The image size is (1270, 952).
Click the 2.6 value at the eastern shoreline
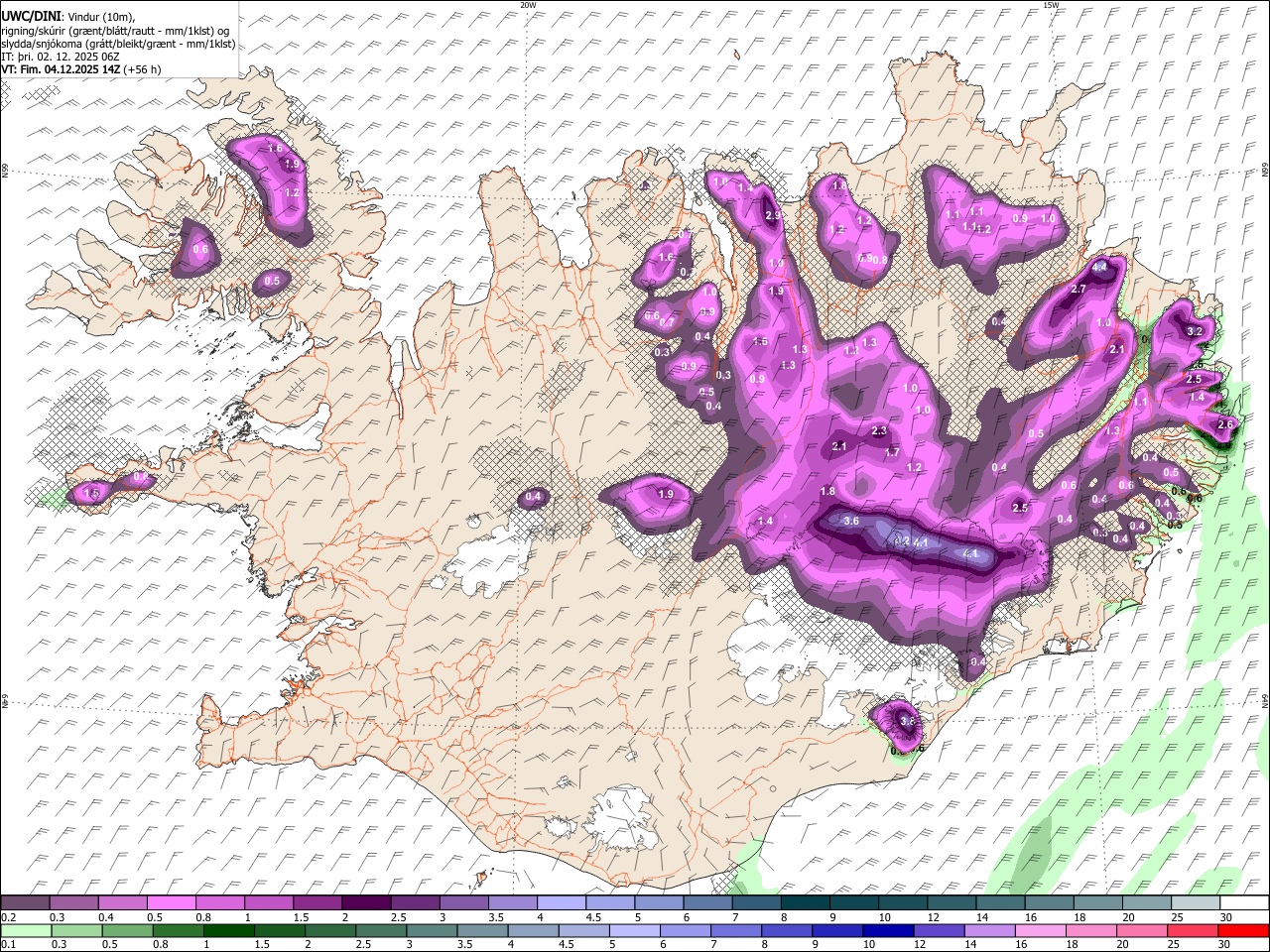tap(1225, 424)
